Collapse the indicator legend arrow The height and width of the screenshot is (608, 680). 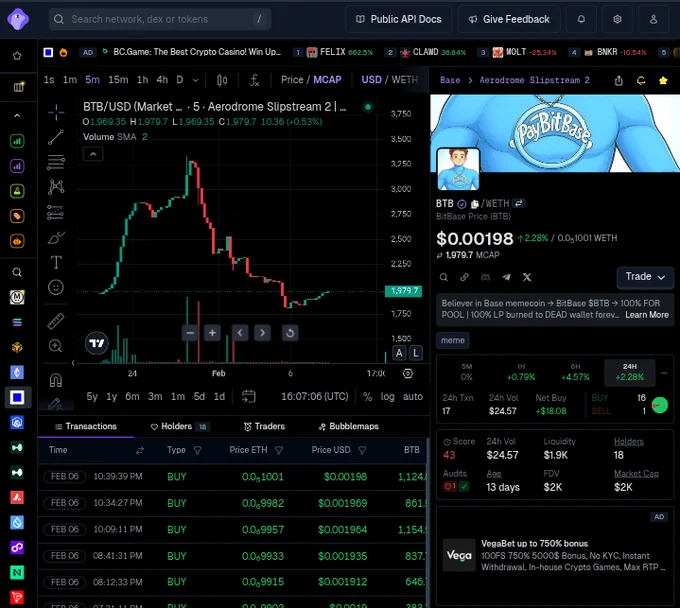(93, 154)
